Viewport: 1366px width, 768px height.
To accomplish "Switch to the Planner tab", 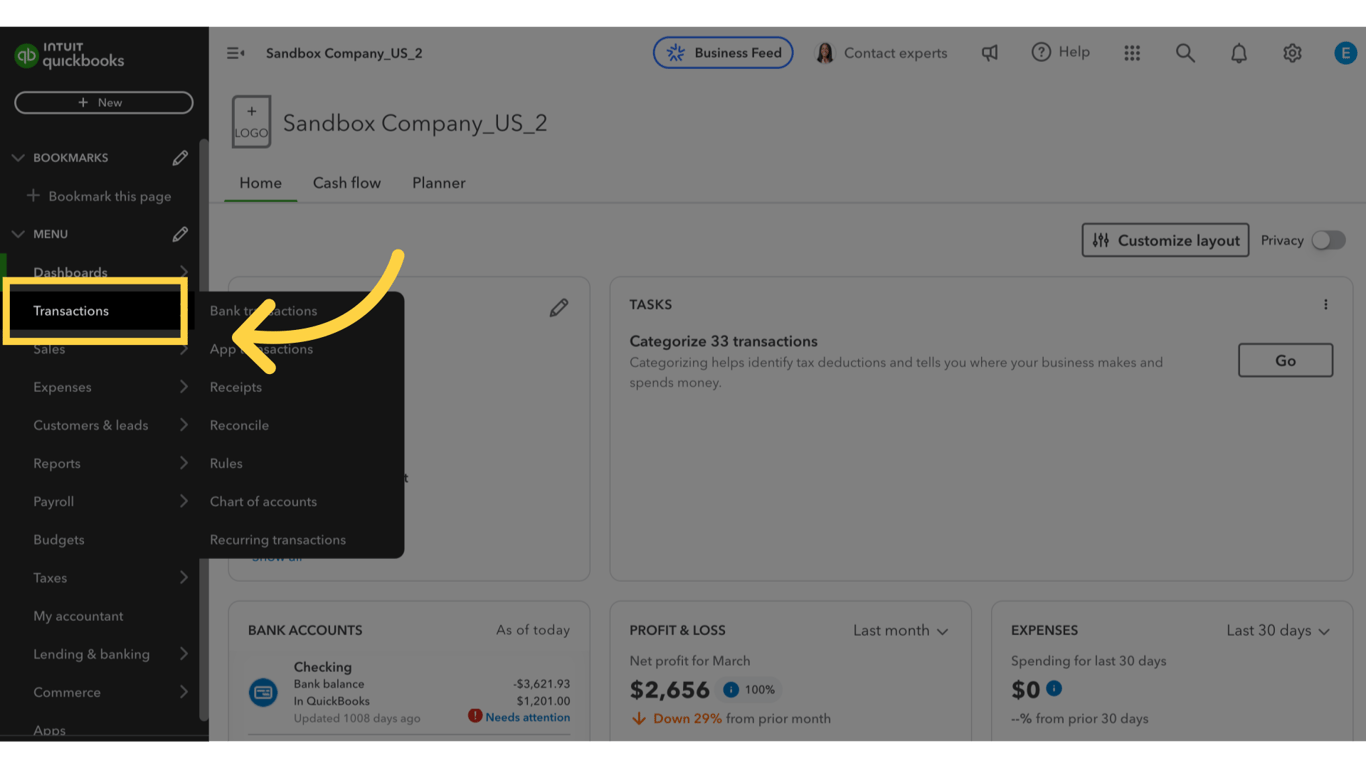I will click(x=439, y=183).
